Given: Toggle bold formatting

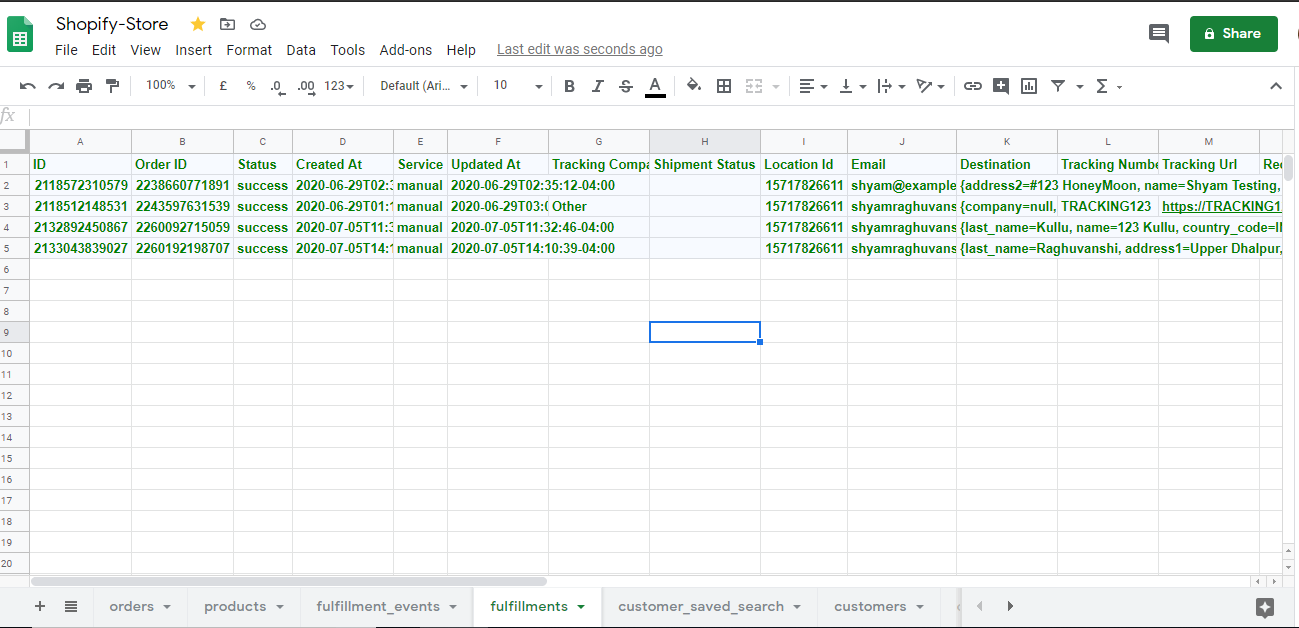Looking at the screenshot, I should [x=570, y=86].
